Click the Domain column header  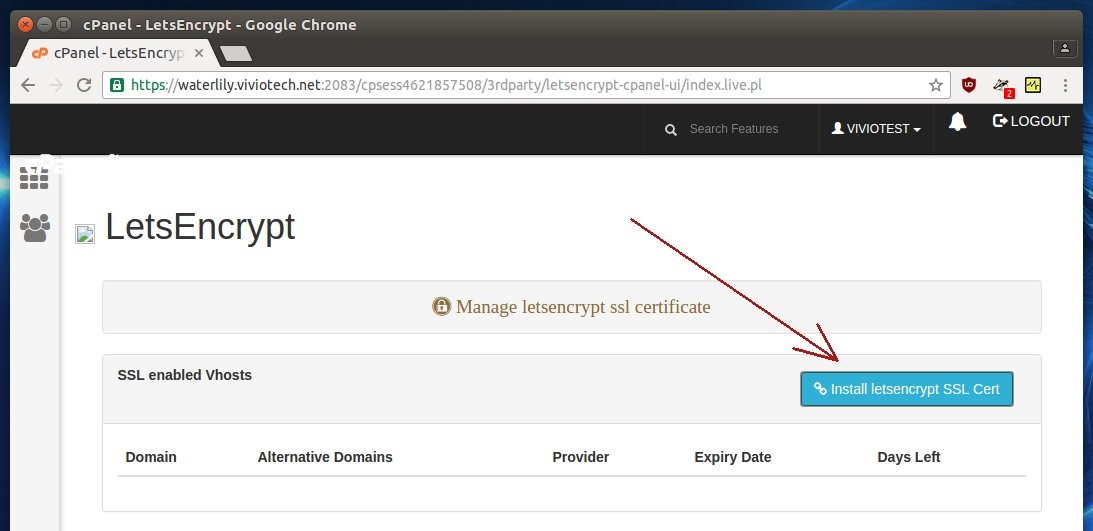(151, 457)
